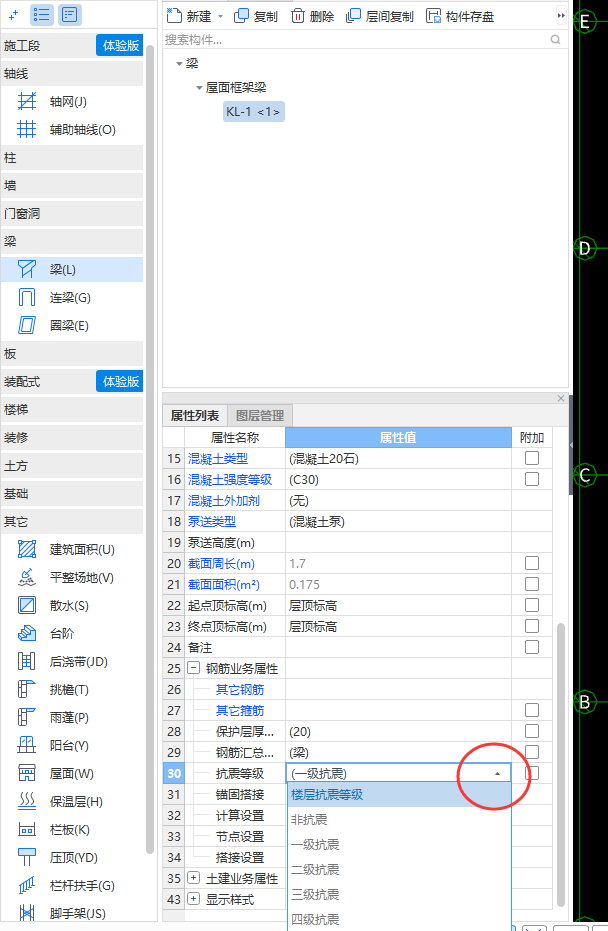The height and width of the screenshot is (931, 608).
Task: Tick the 终点顶标高(m) 附加 checkbox
Action: 532,626
